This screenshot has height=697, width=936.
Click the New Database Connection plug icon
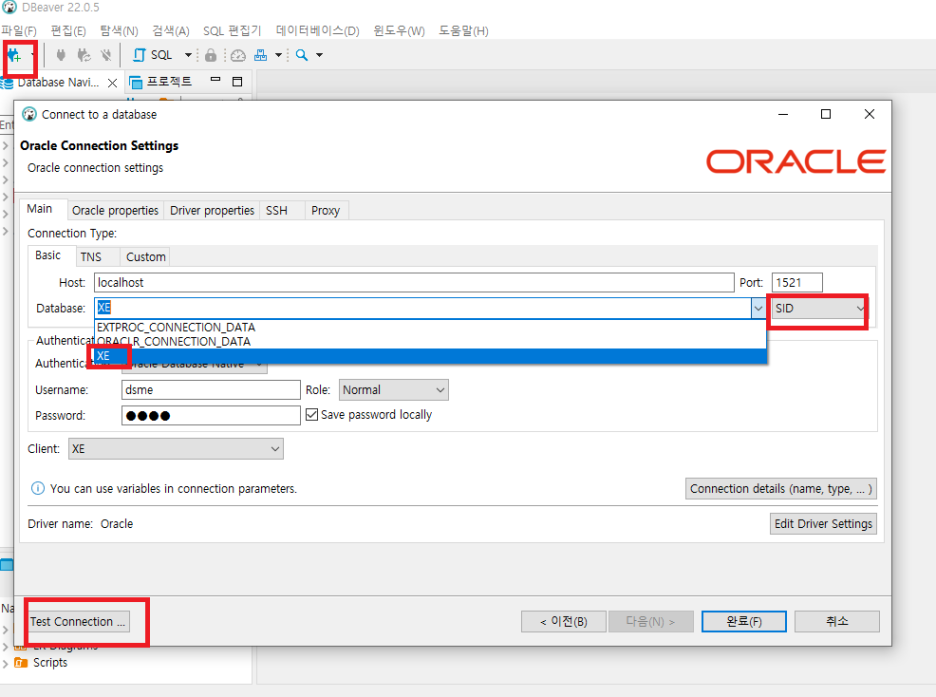(x=14, y=55)
